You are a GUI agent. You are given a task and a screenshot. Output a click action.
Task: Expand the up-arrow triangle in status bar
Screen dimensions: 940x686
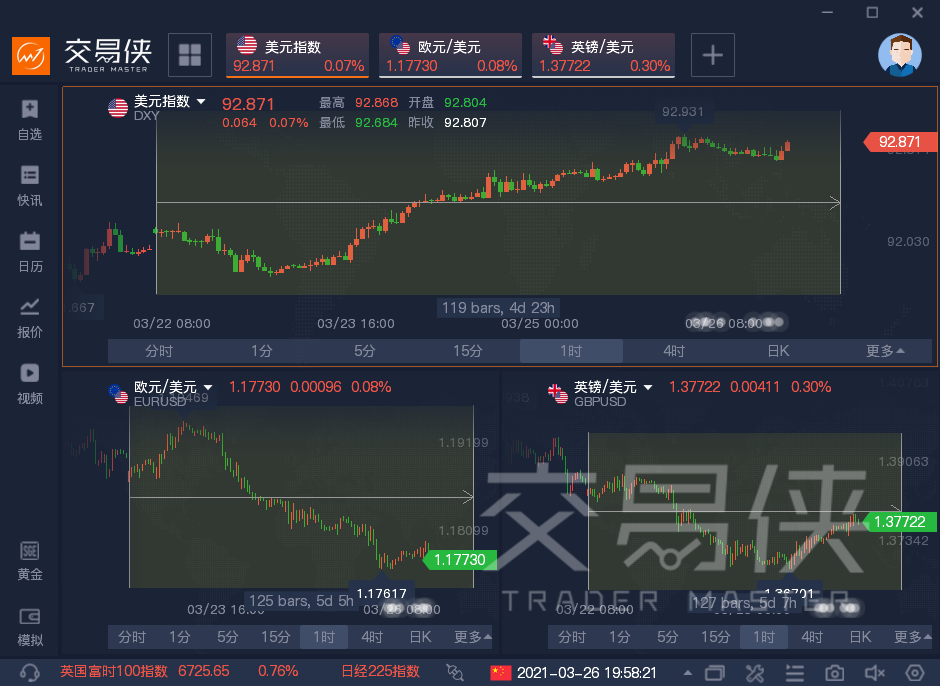coord(688,673)
